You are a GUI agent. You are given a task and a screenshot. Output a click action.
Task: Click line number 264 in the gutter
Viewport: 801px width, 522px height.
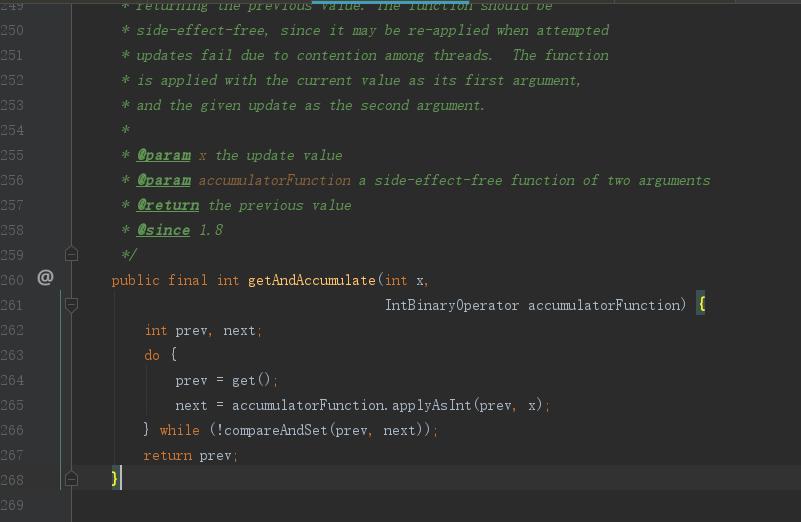(x=12, y=380)
